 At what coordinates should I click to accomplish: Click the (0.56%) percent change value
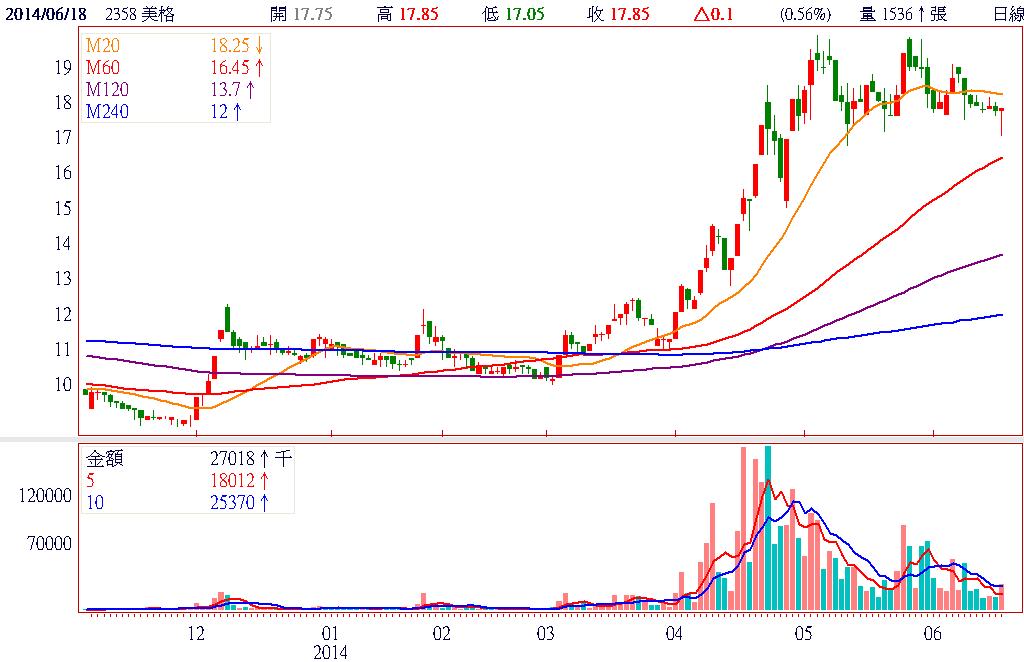[x=805, y=14]
